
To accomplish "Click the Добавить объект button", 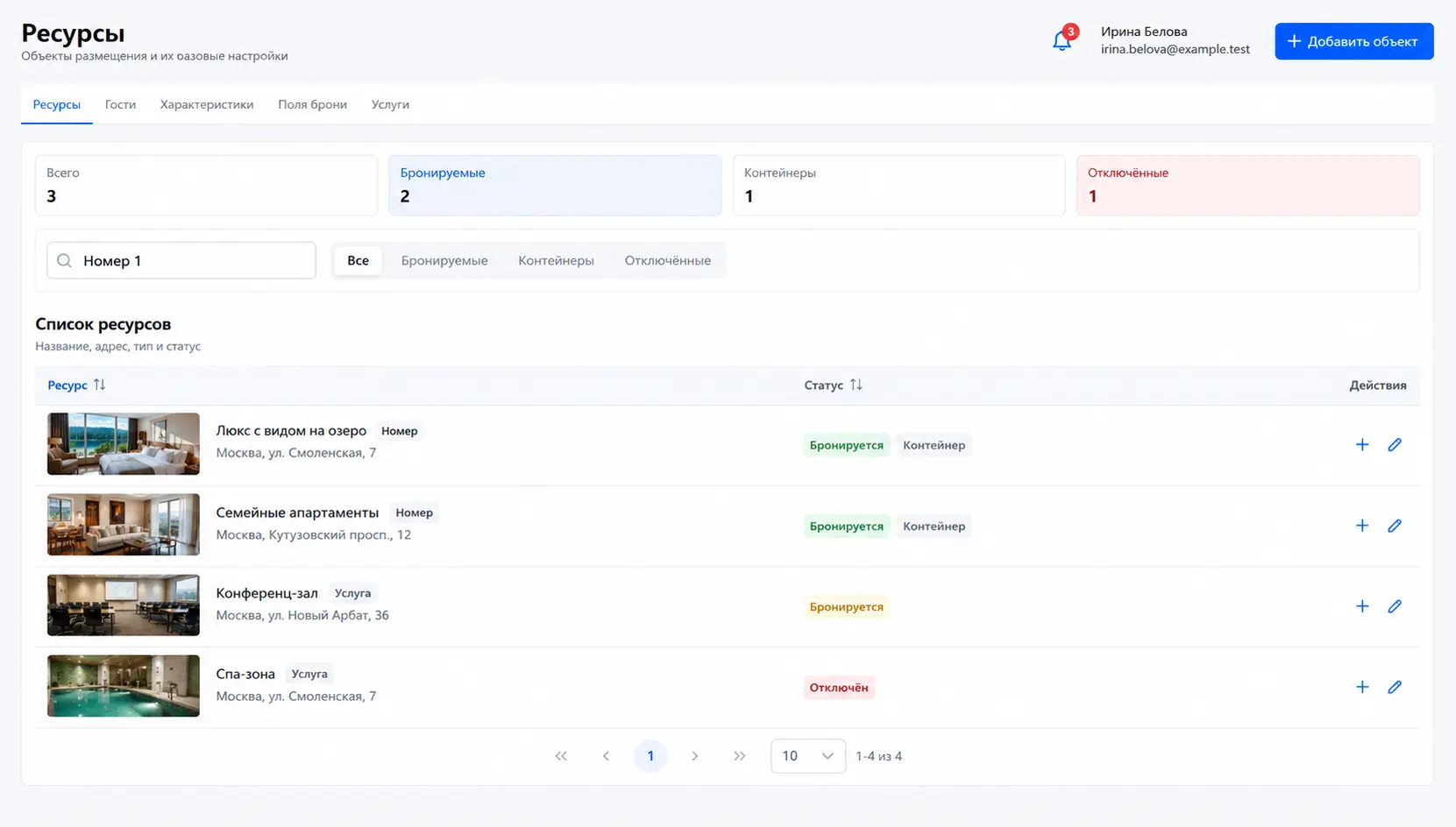I will tap(1354, 41).
